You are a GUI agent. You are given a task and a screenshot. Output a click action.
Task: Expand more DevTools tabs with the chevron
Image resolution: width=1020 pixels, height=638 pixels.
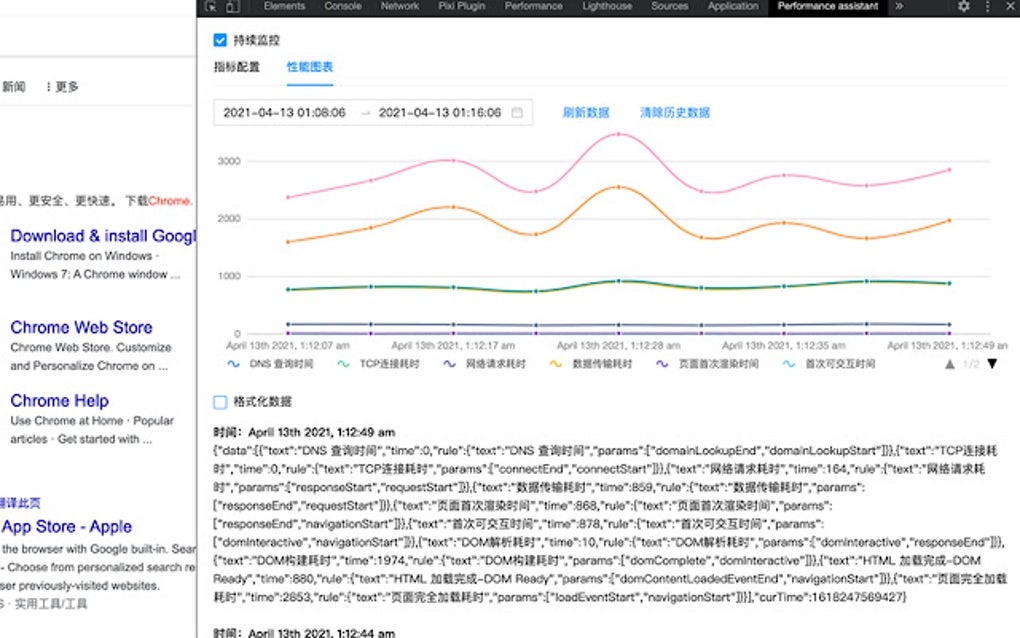click(x=899, y=6)
